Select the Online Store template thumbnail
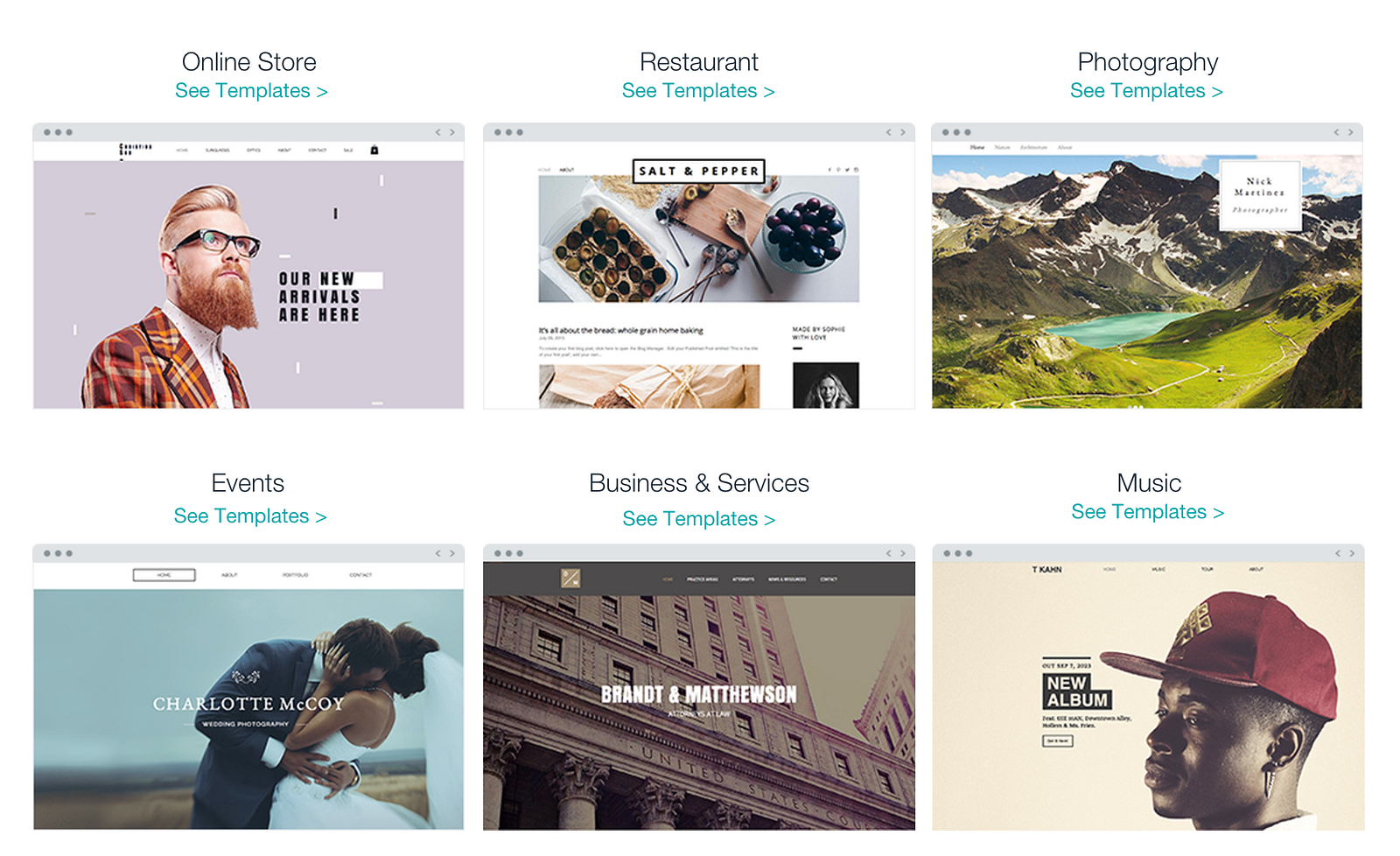Viewport: 1400px width, 856px height. pos(248,266)
